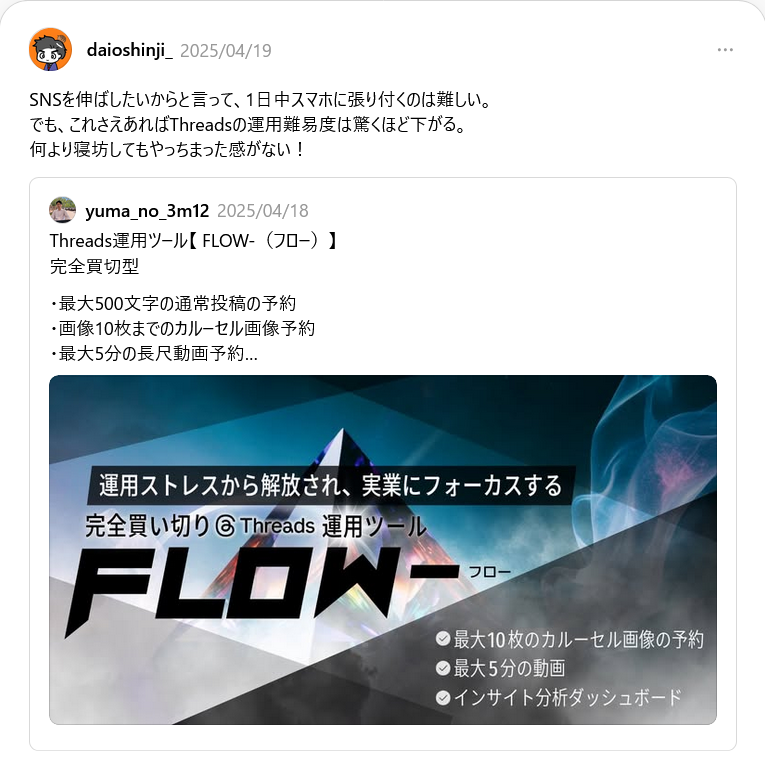Click the banner headline 運用ストレスから解放され
The image size is (765, 759).
pos(331,485)
